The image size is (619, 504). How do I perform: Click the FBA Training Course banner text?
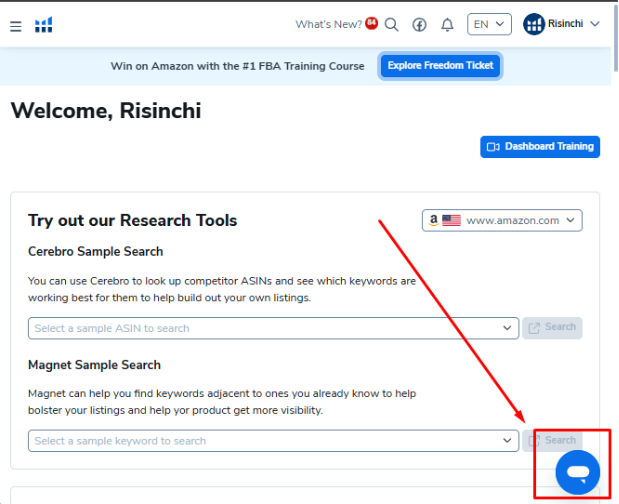pos(237,67)
